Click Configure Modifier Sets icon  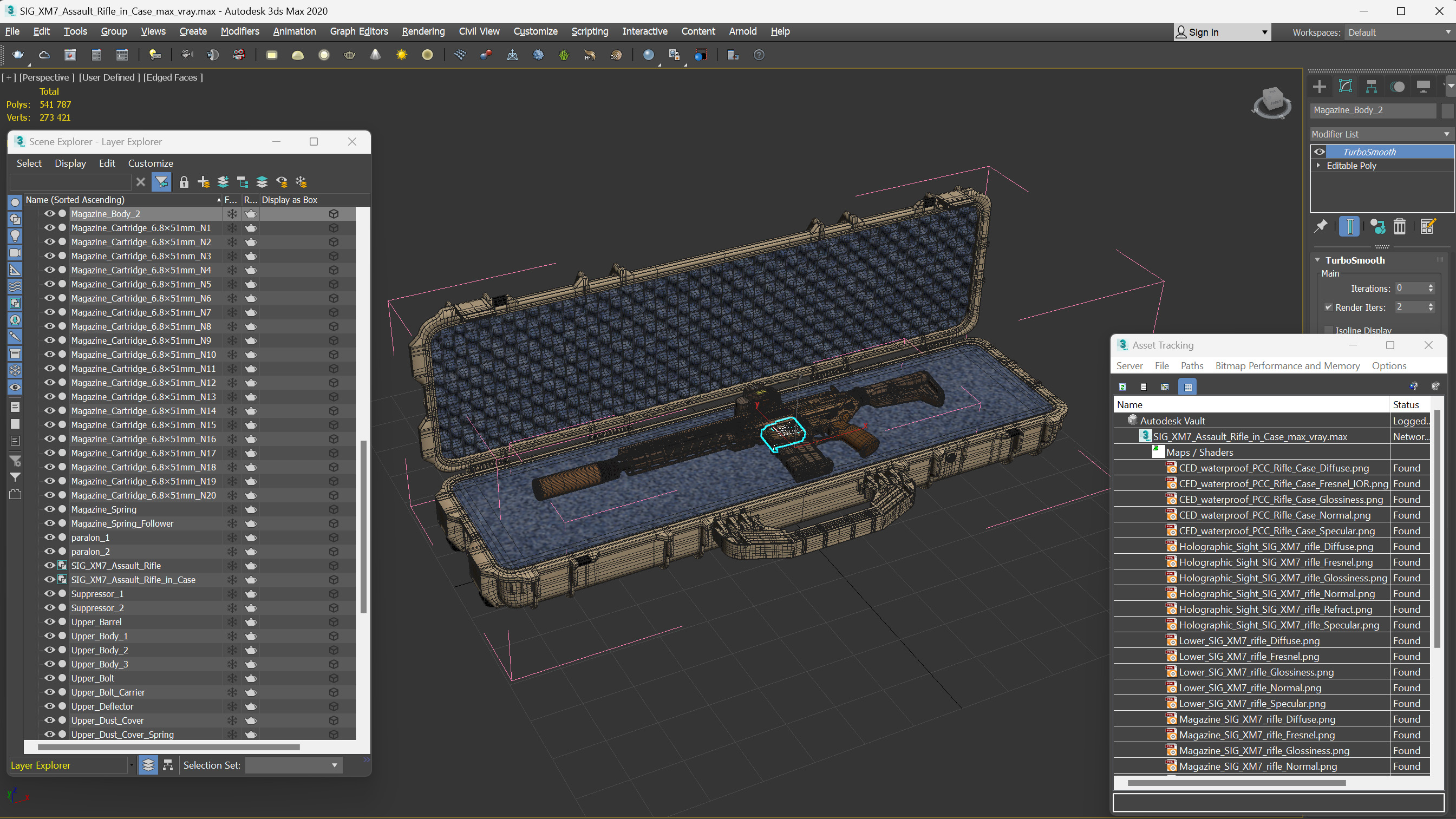coord(1428,227)
